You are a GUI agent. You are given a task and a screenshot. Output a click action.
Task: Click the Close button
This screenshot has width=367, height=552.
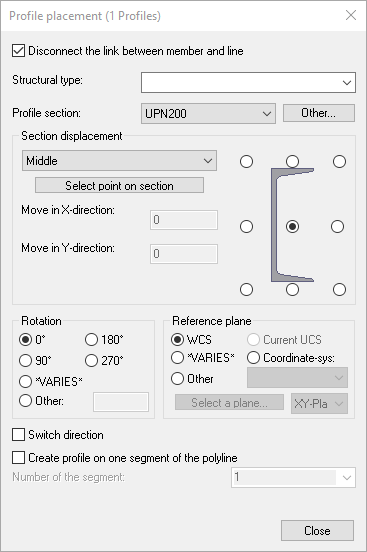pyautogui.click(x=317, y=531)
